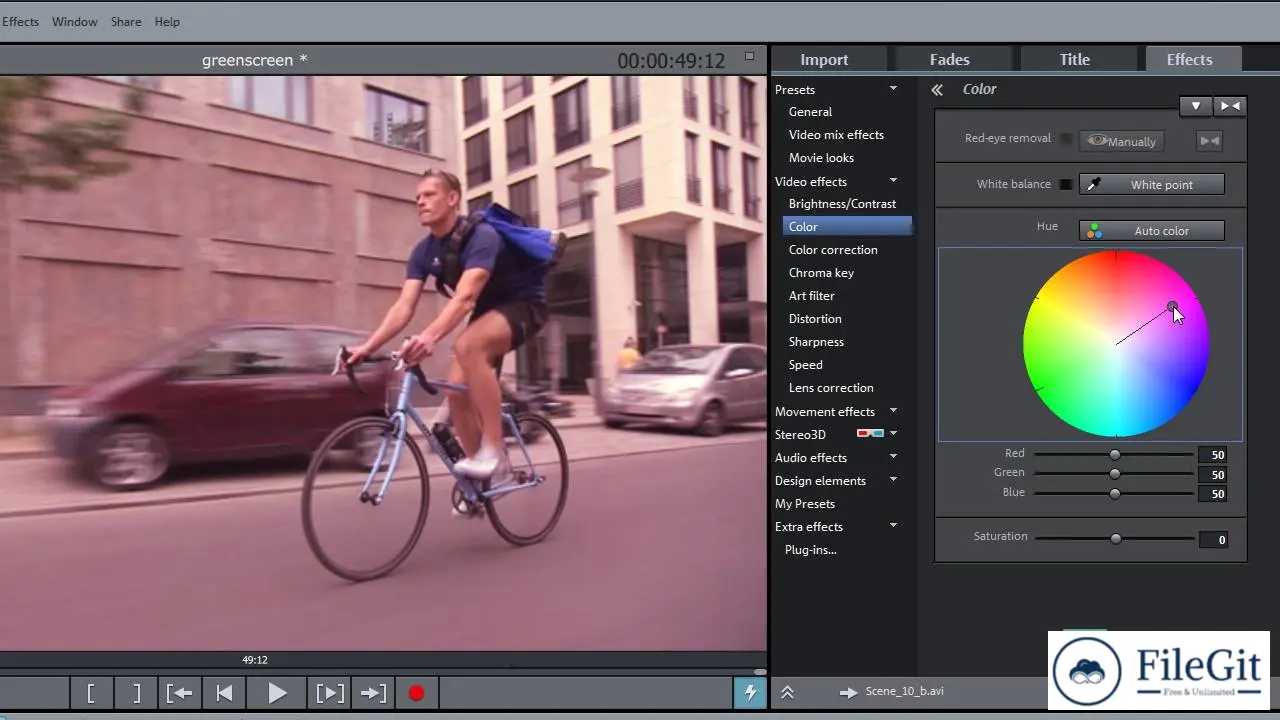Go to the beginning of the movie
1280x720 pixels.
(x=225, y=692)
